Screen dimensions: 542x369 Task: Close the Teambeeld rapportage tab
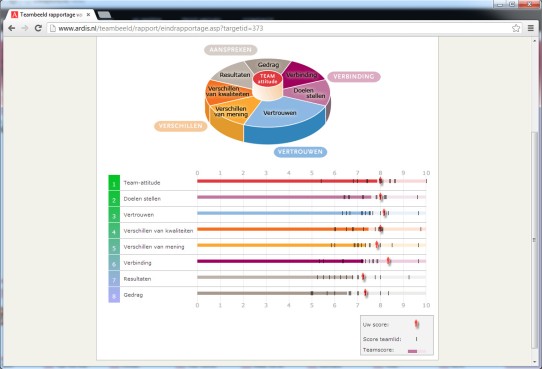click(x=88, y=15)
